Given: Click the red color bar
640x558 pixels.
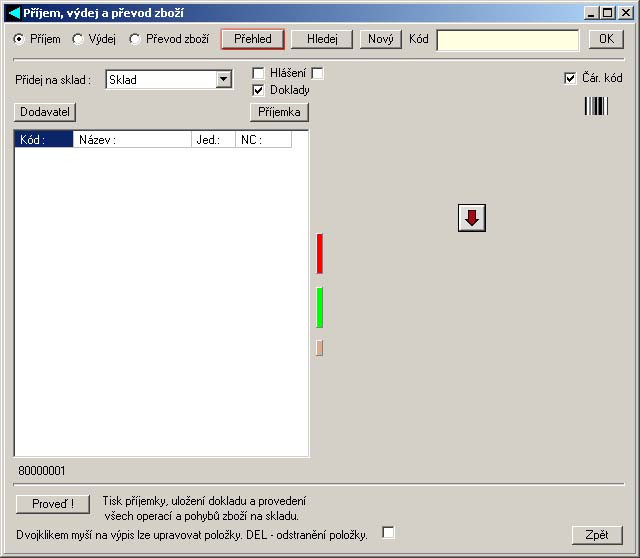Looking at the screenshot, I should [320, 253].
